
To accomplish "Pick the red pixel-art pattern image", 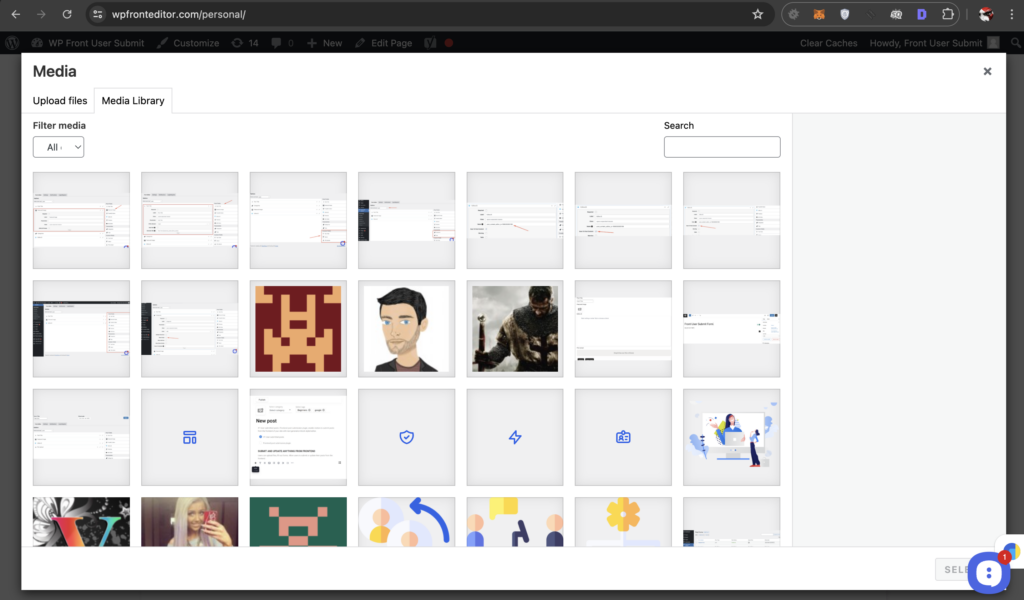I will click(x=298, y=328).
